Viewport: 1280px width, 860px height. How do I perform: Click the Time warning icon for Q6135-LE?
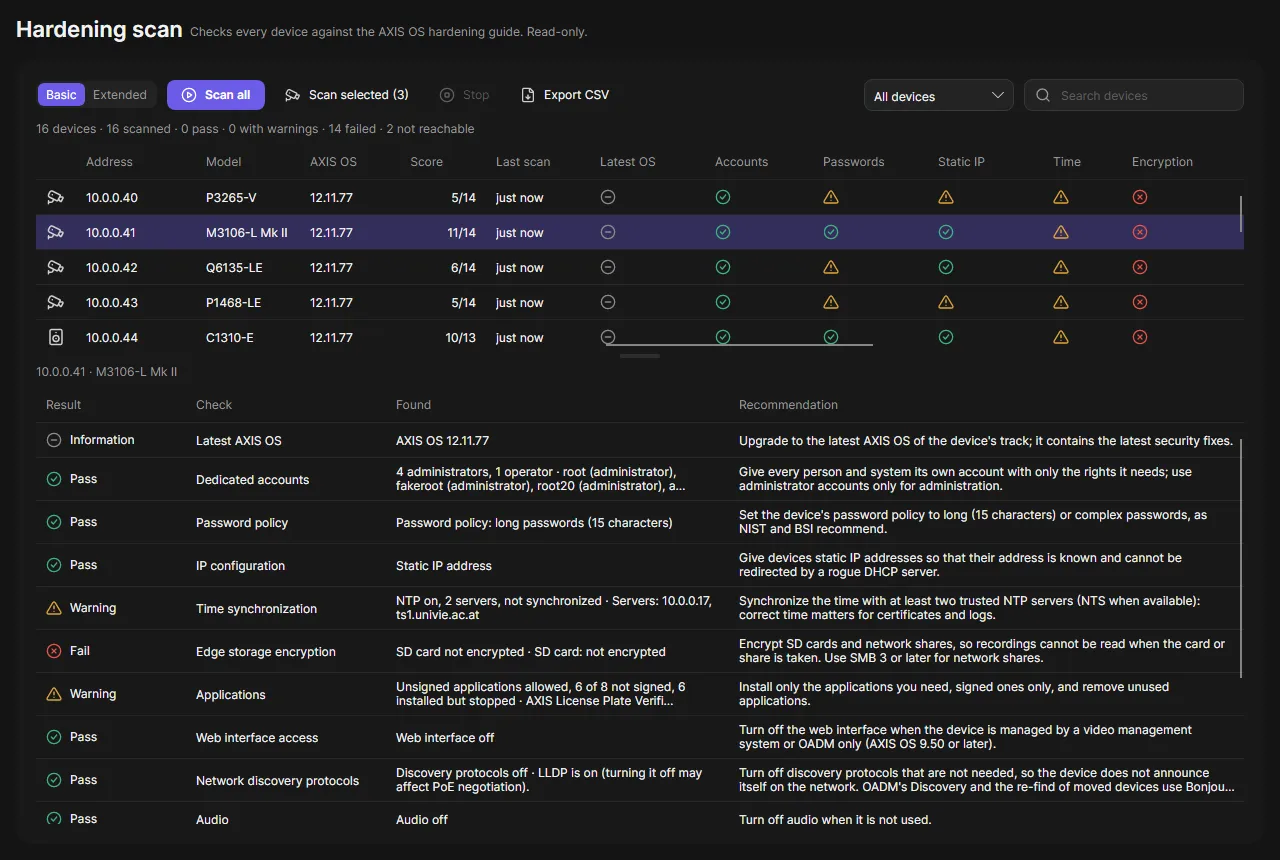(x=1060, y=268)
